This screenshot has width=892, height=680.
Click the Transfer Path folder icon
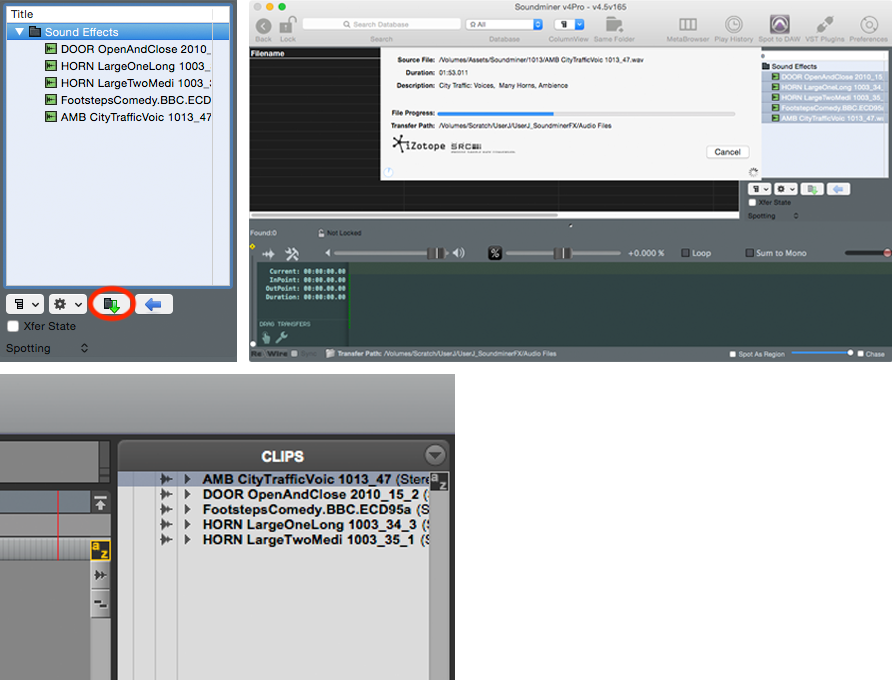330,353
